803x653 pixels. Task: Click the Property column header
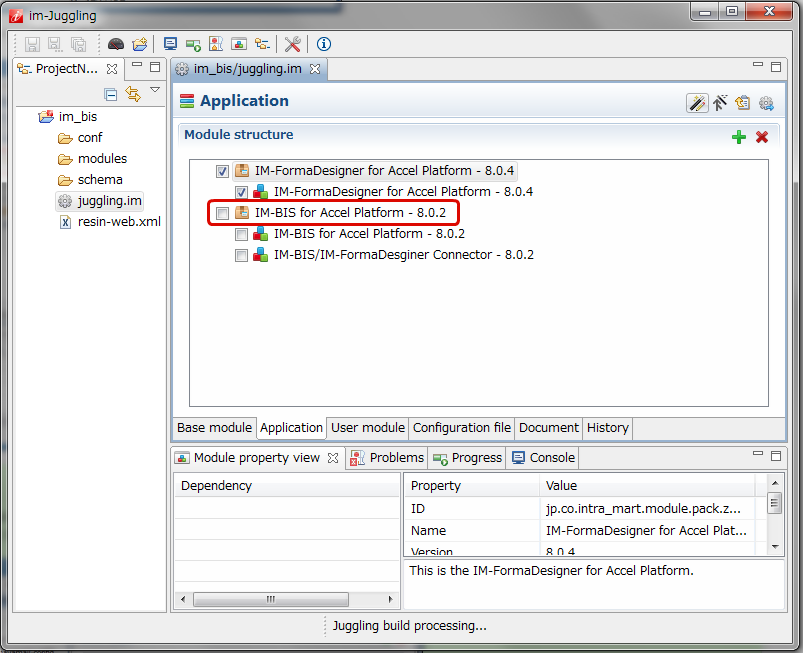(472, 486)
